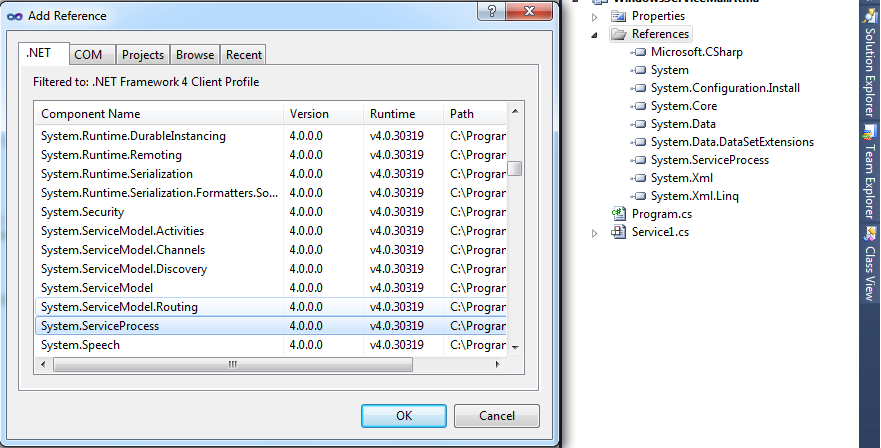The height and width of the screenshot is (448, 881).
Task: Confirm with the OK button
Action: coord(404,416)
